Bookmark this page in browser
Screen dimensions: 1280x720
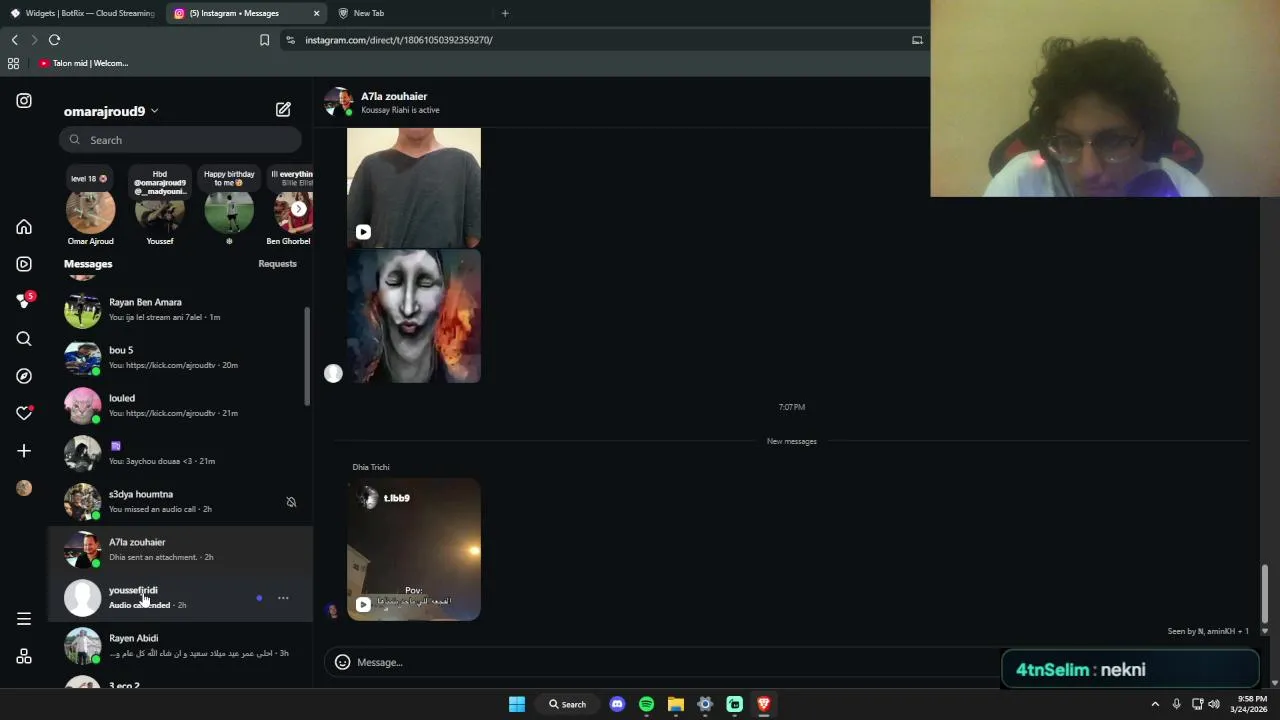[x=264, y=40]
